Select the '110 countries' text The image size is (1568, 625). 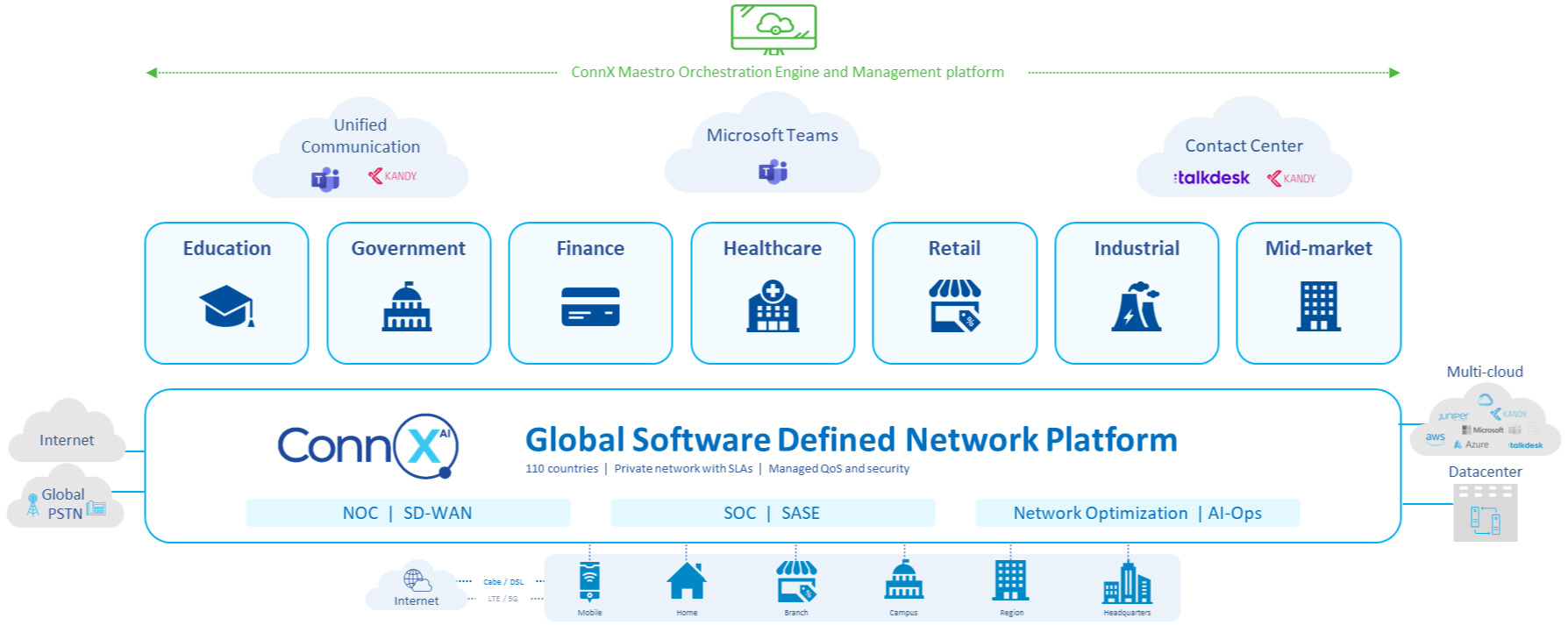(562, 468)
